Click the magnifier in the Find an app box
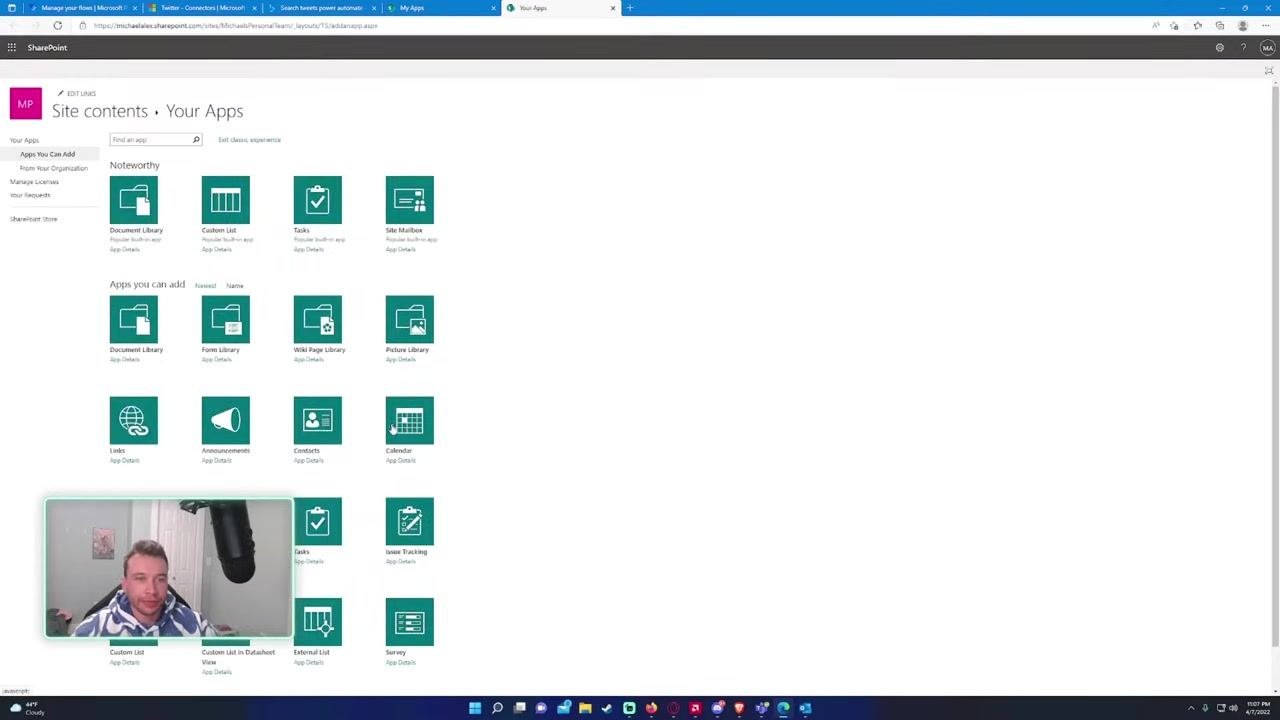This screenshot has height=720, width=1280. pos(196,140)
